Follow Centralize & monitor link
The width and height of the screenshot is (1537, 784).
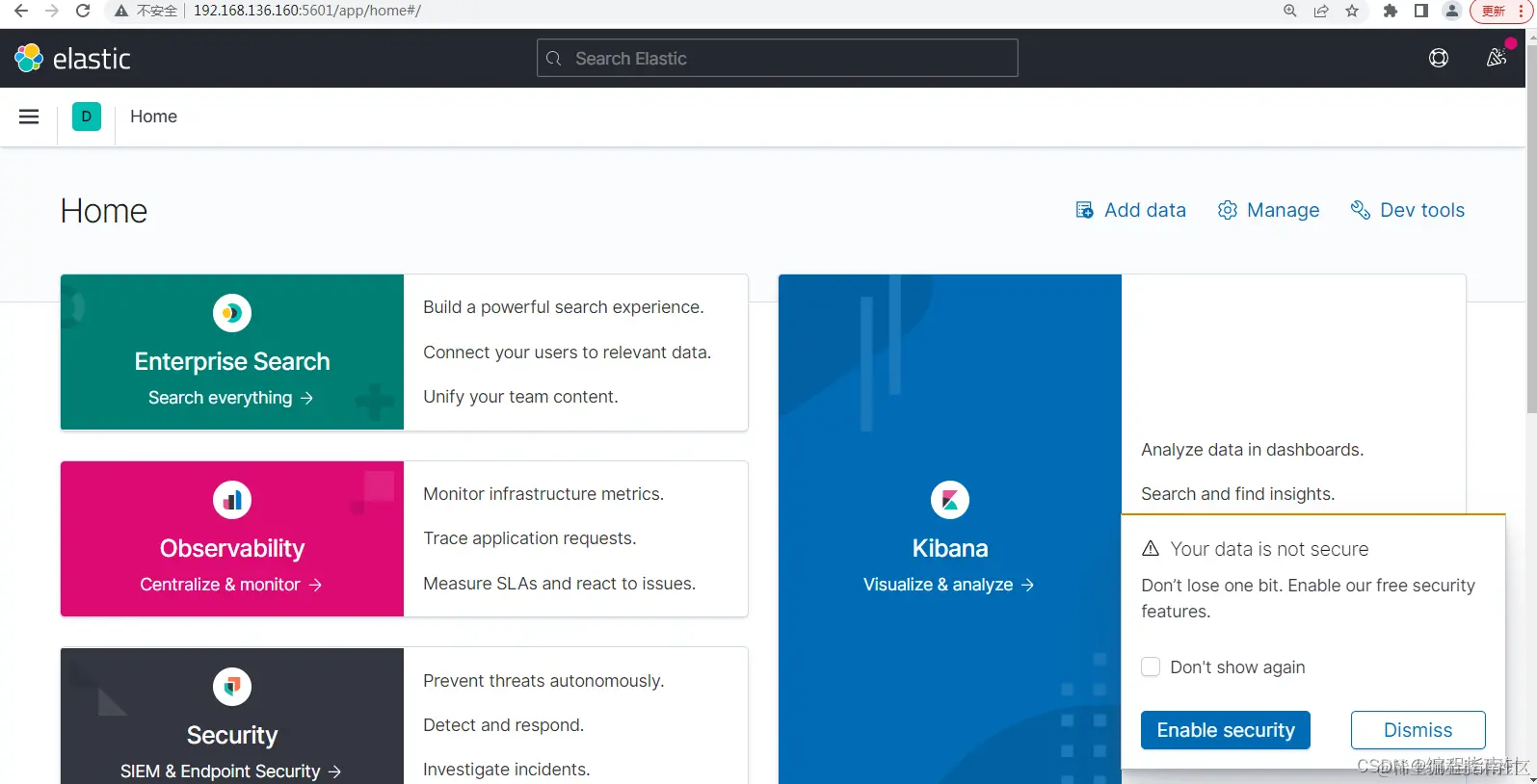[x=231, y=585]
